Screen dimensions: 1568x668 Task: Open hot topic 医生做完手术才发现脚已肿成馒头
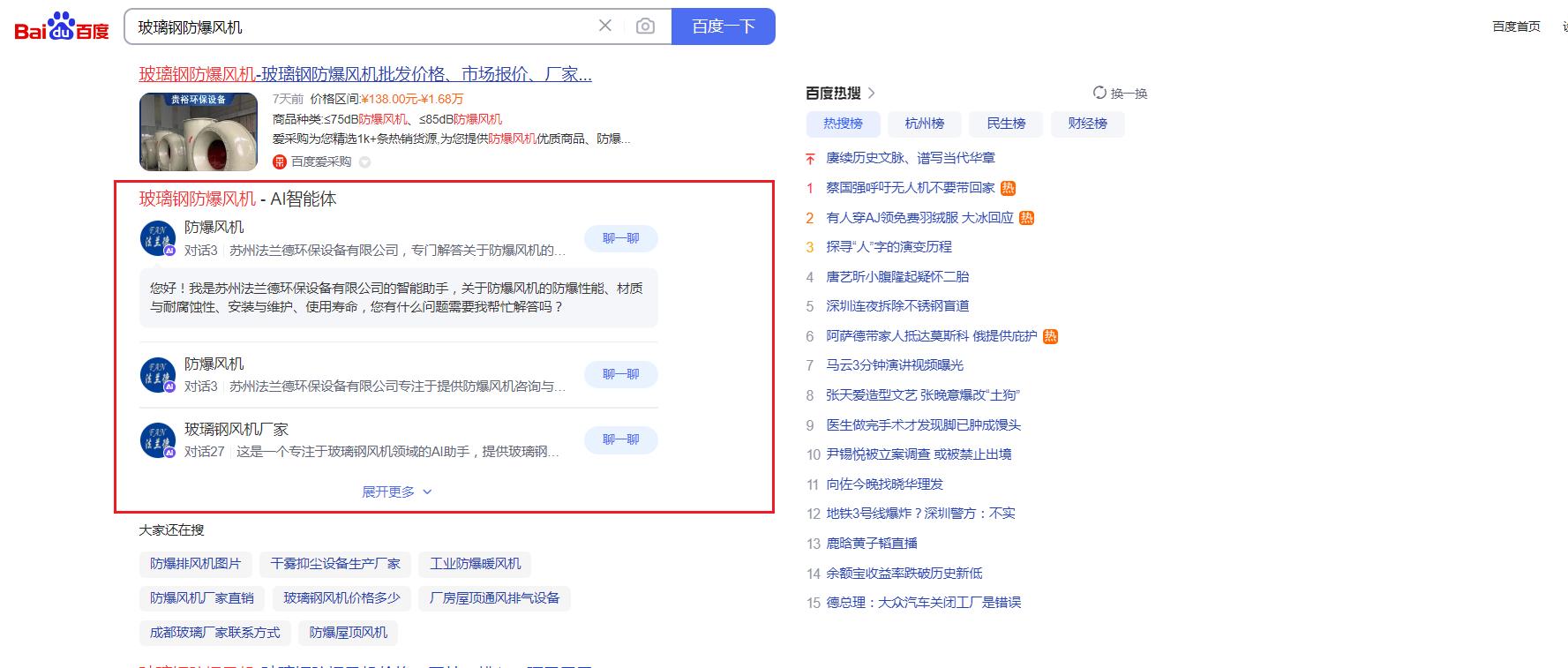pyautogui.click(x=924, y=425)
